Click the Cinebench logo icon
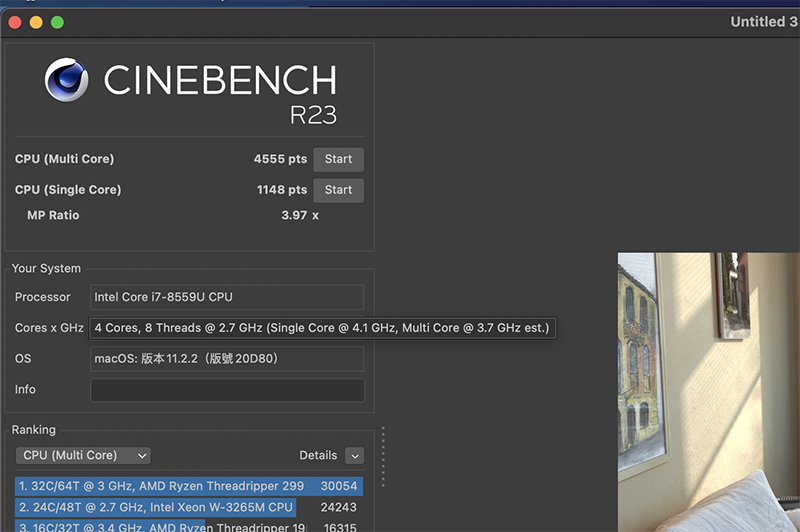This screenshot has width=800, height=532. point(66,80)
